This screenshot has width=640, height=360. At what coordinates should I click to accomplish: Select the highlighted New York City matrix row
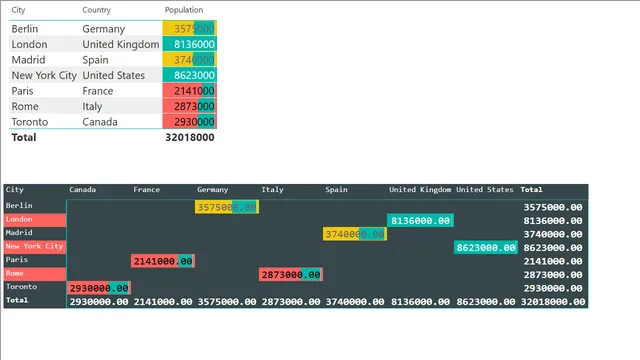(35, 247)
